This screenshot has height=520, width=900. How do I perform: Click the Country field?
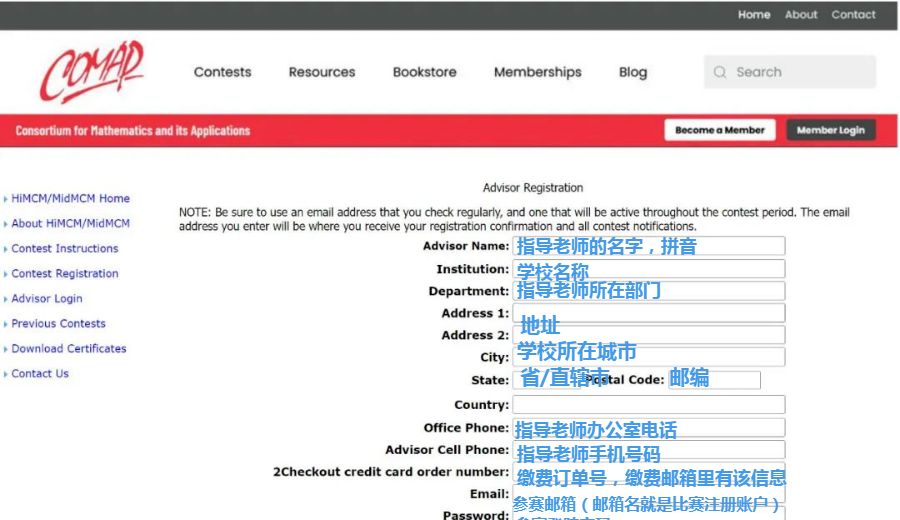(x=649, y=405)
